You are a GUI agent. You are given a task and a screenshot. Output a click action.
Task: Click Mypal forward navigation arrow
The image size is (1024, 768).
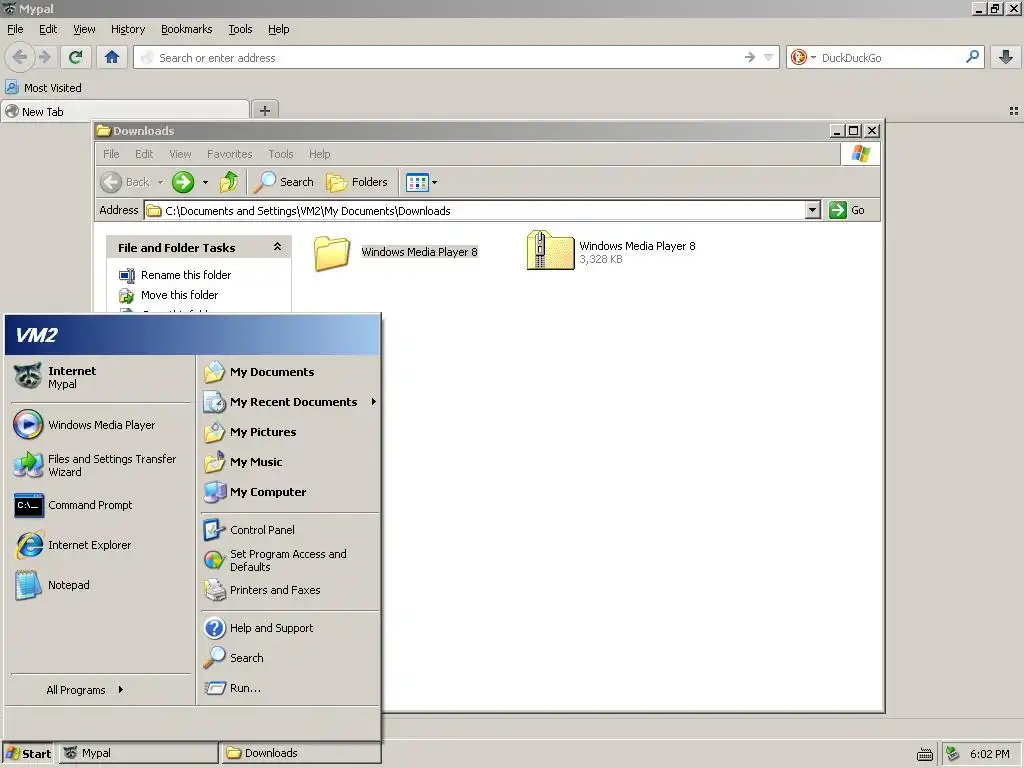pyautogui.click(x=44, y=57)
